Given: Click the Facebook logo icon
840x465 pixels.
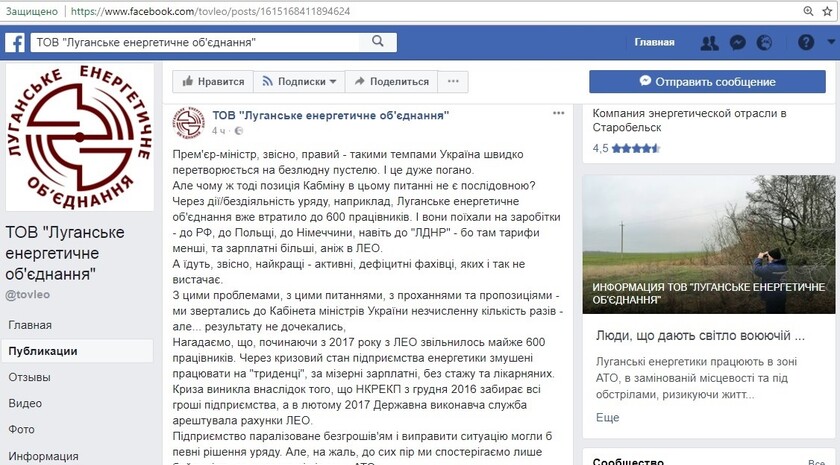Looking at the screenshot, I should 15,42.
